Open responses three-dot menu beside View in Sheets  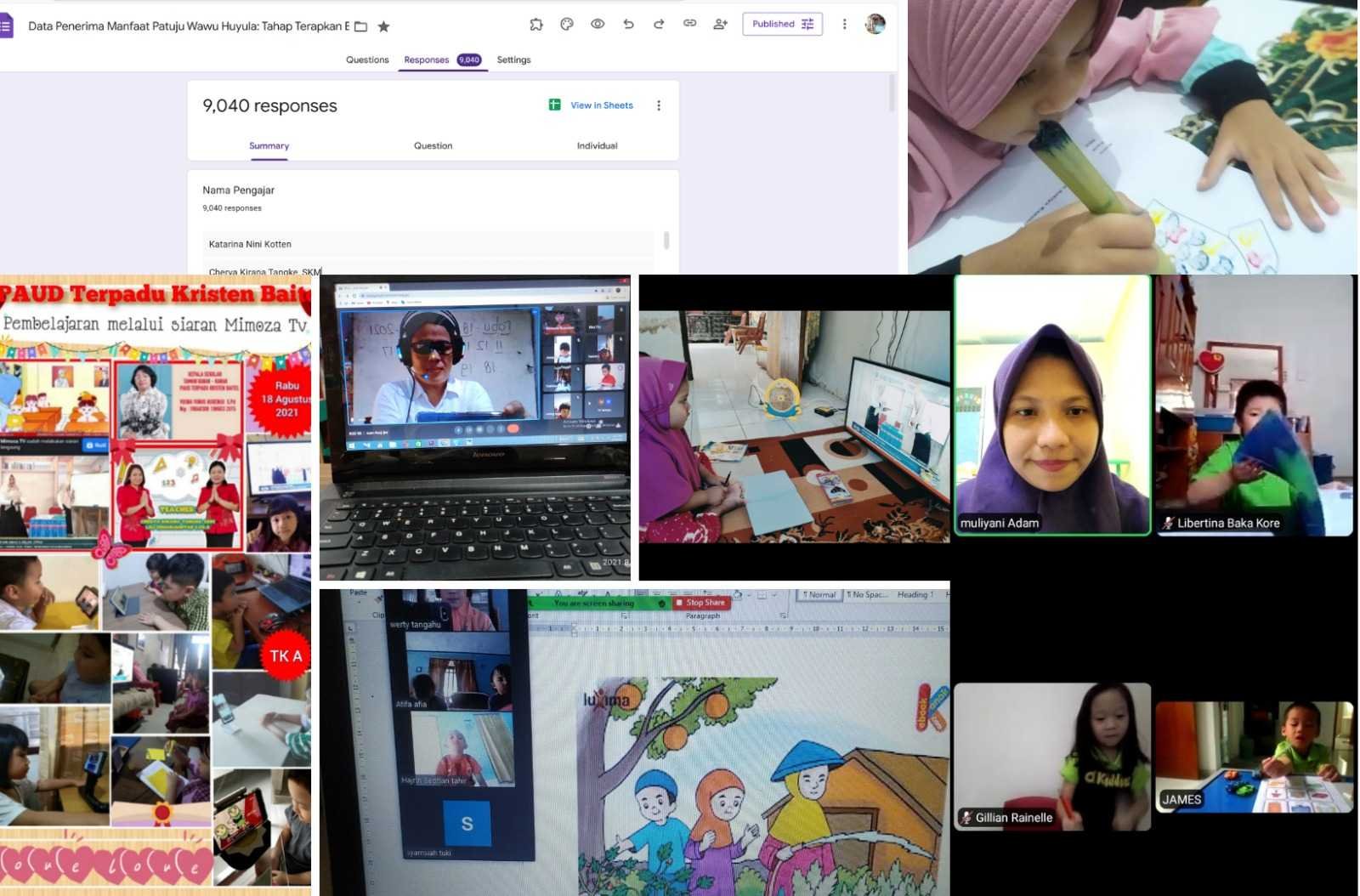tap(659, 105)
